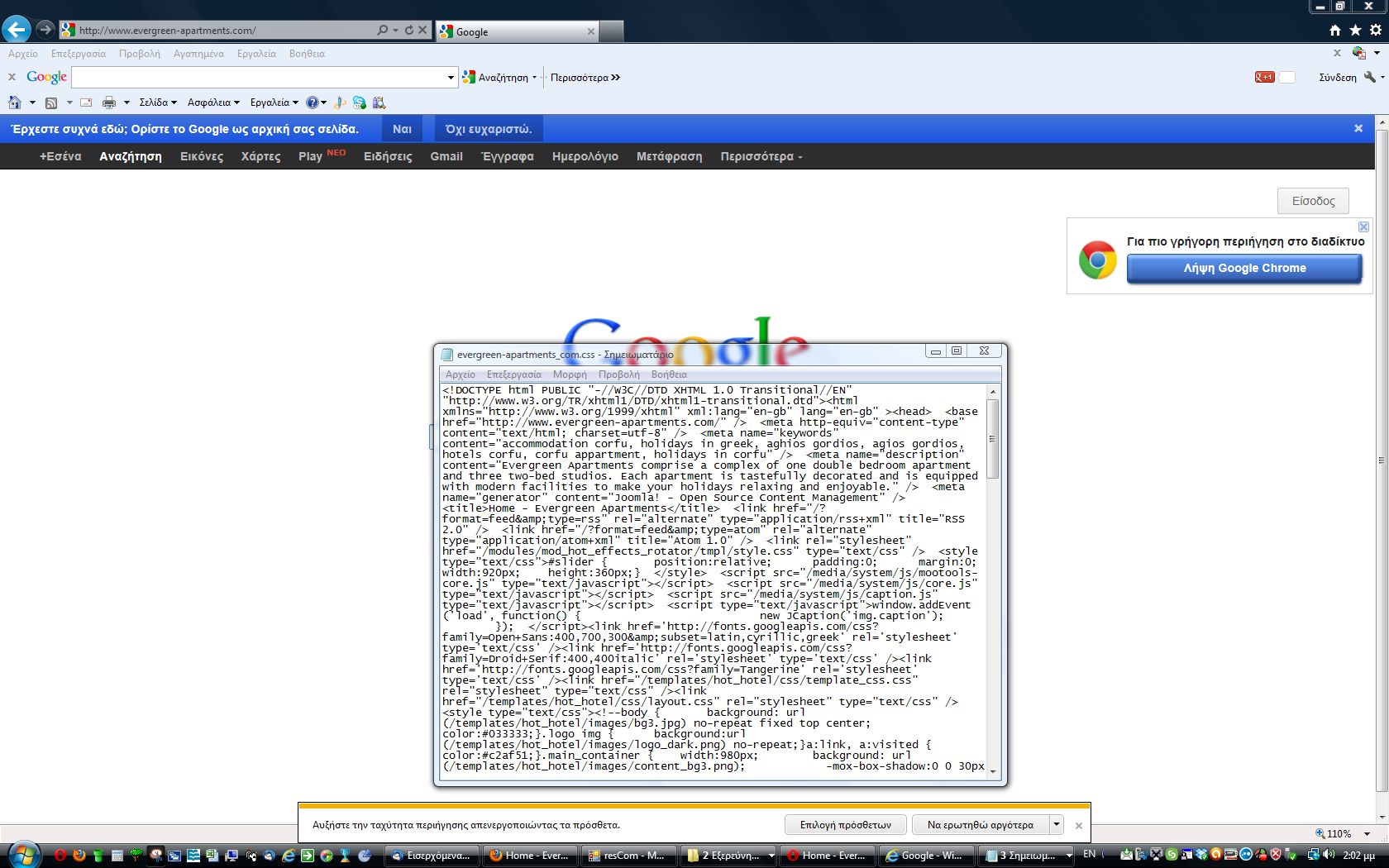
Task: Switch to resCom taskbar window
Action: coord(627,856)
